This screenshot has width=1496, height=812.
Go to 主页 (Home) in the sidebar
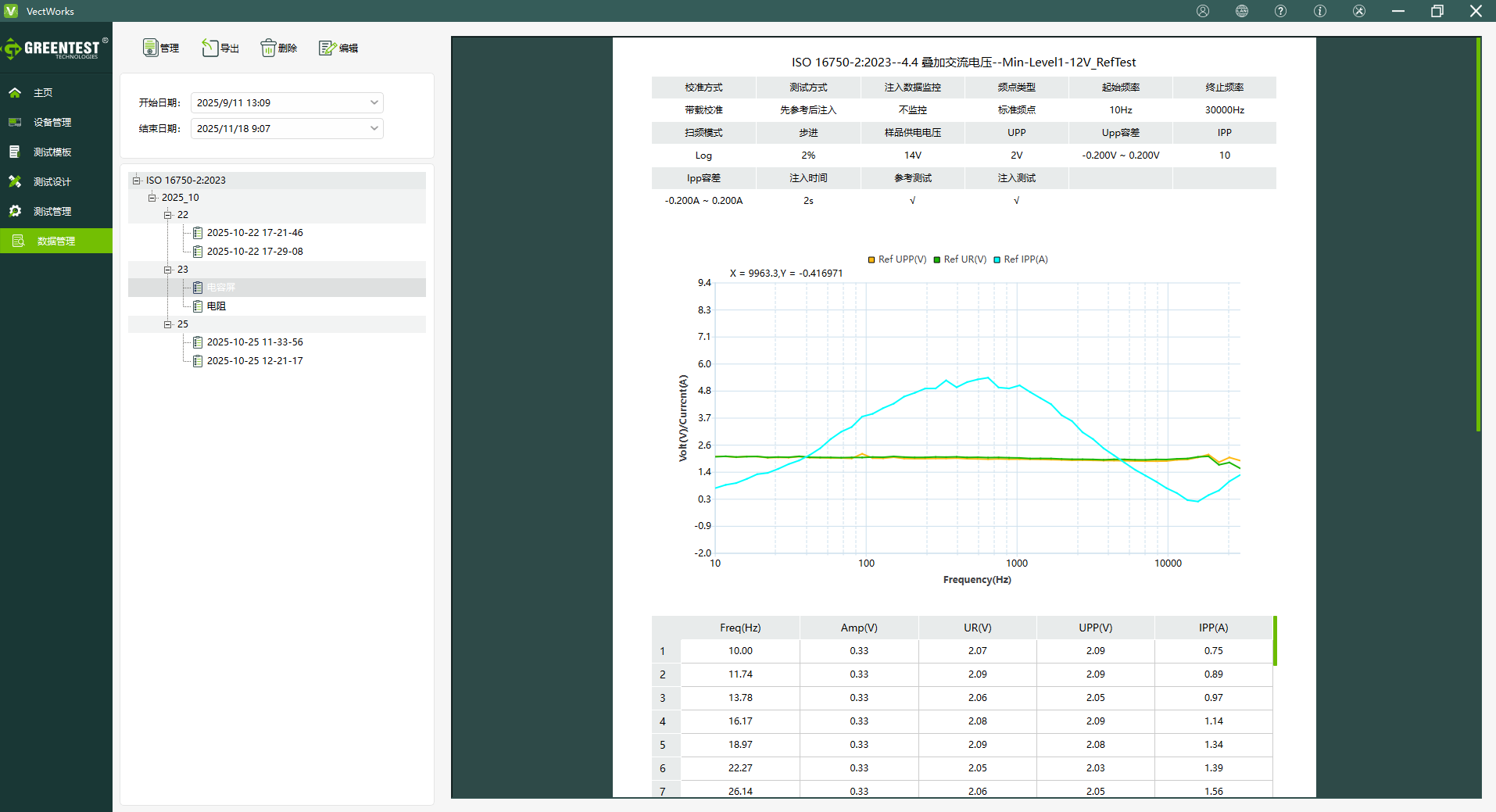43,93
